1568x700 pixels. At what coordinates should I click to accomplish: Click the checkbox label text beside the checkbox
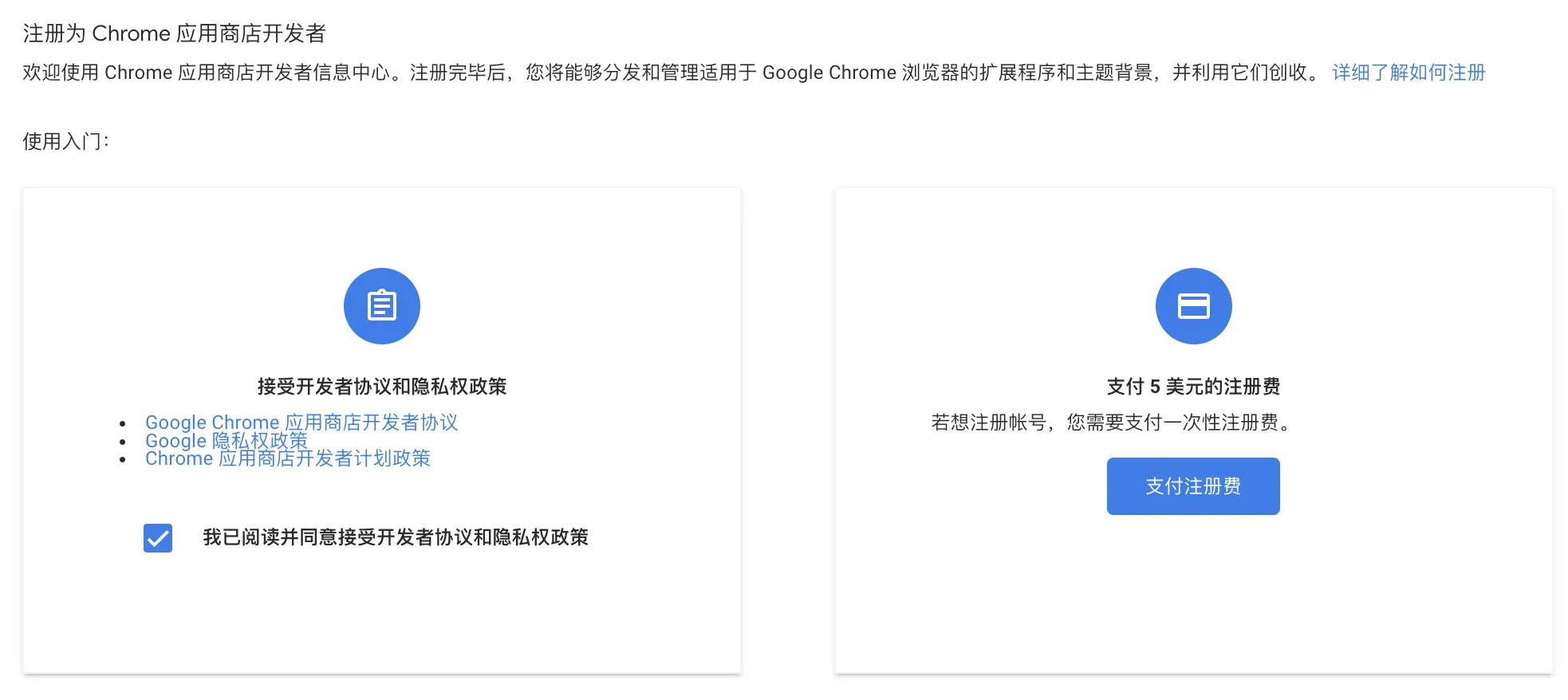pyautogui.click(x=396, y=538)
